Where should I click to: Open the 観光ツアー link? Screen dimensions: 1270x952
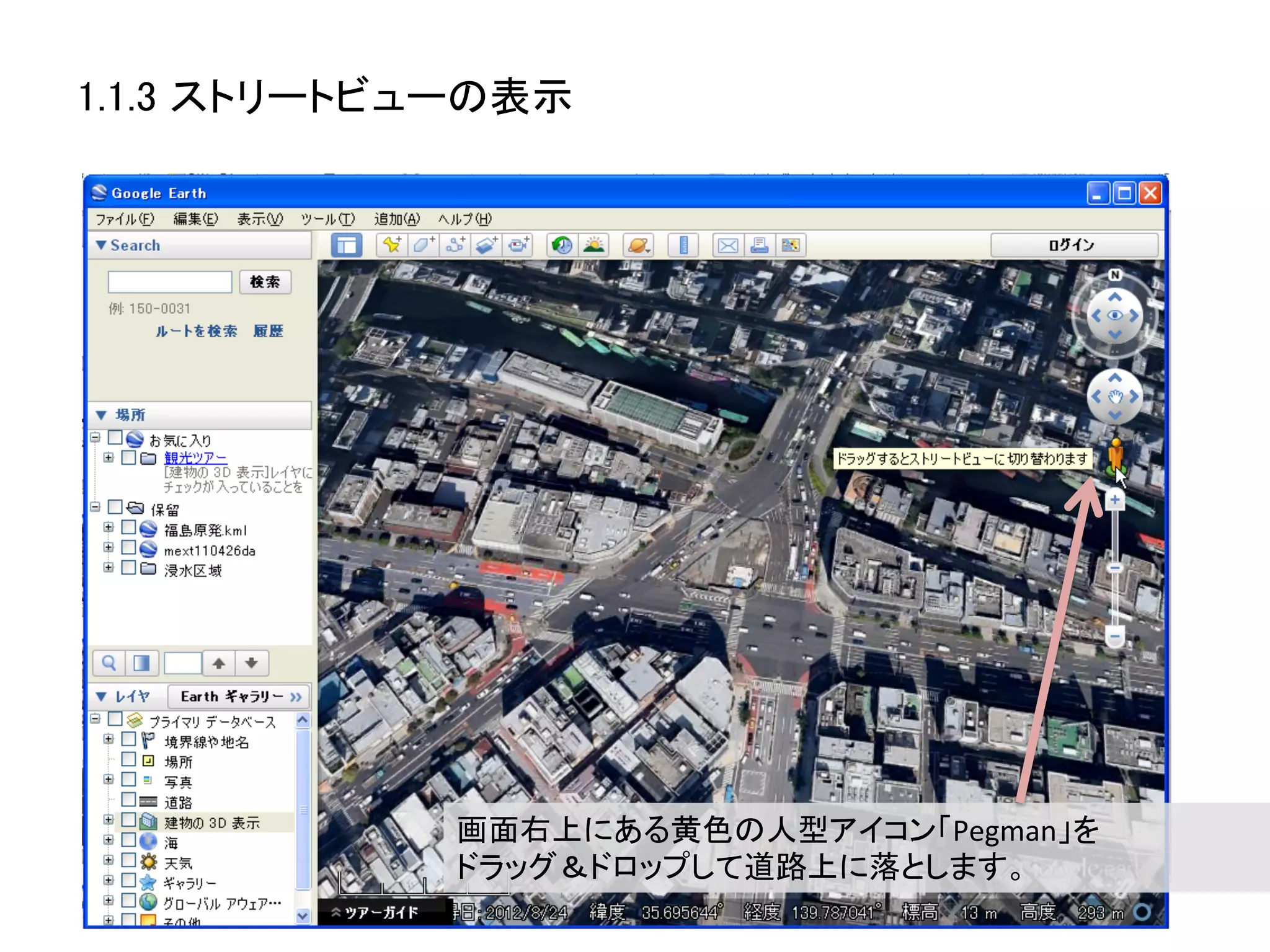pyautogui.click(x=196, y=459)
